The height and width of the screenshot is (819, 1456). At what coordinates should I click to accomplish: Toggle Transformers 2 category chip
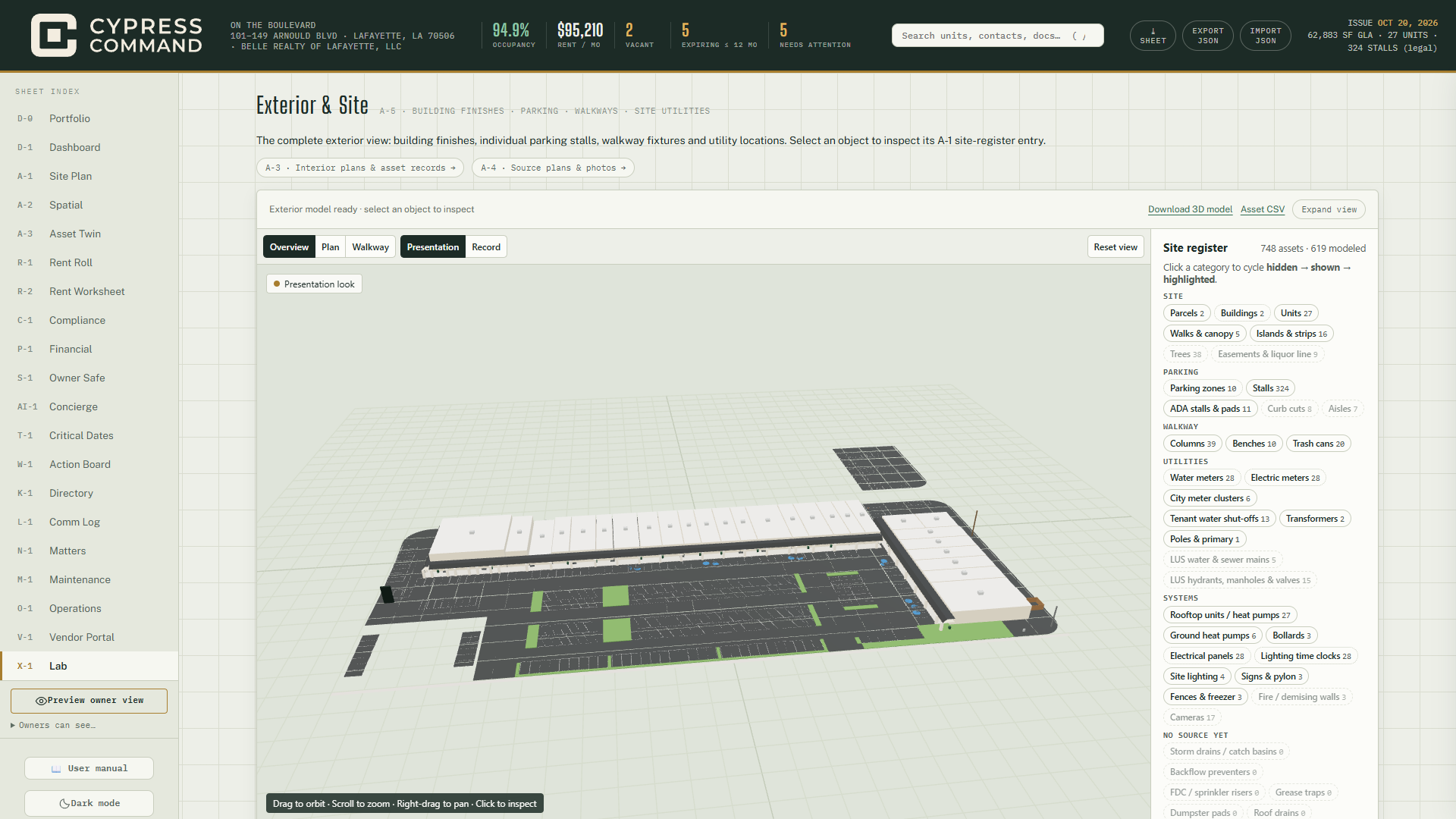(1315, 519)
